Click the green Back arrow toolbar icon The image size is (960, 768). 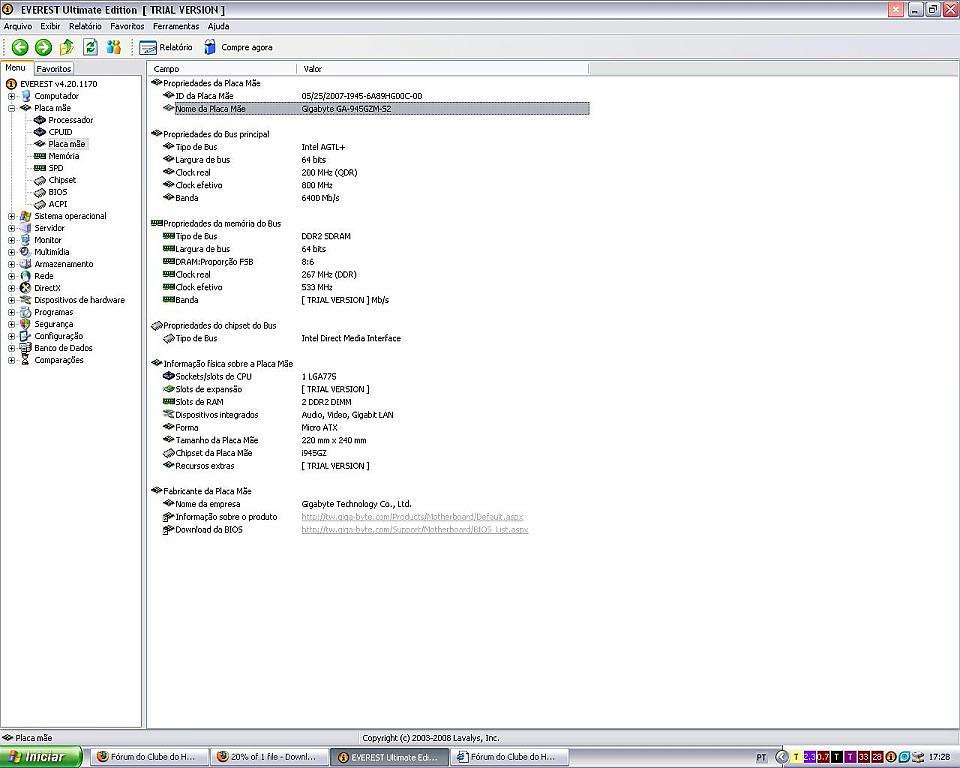(20, 47)
